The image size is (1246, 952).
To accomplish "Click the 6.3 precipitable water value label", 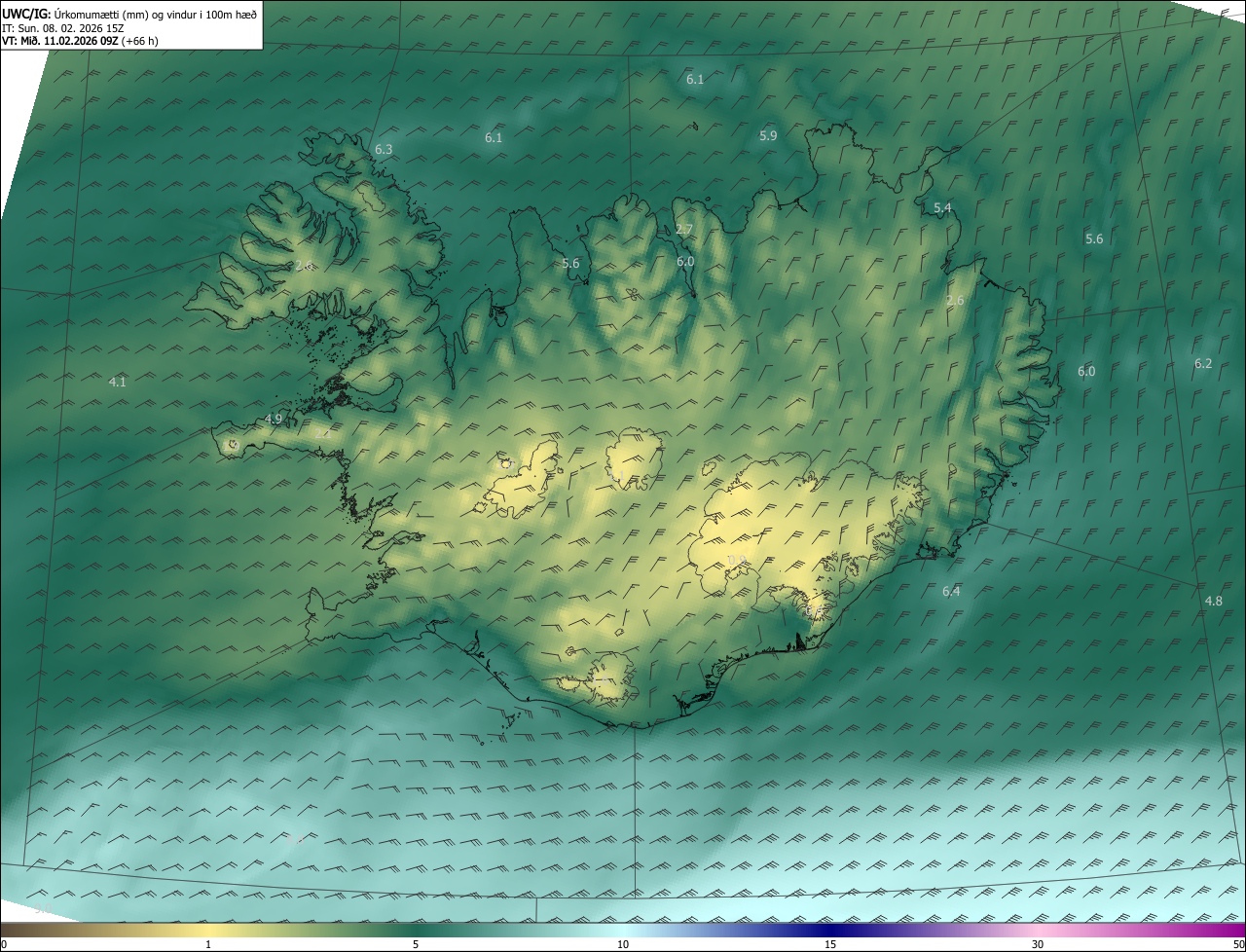I will [384, 150].
